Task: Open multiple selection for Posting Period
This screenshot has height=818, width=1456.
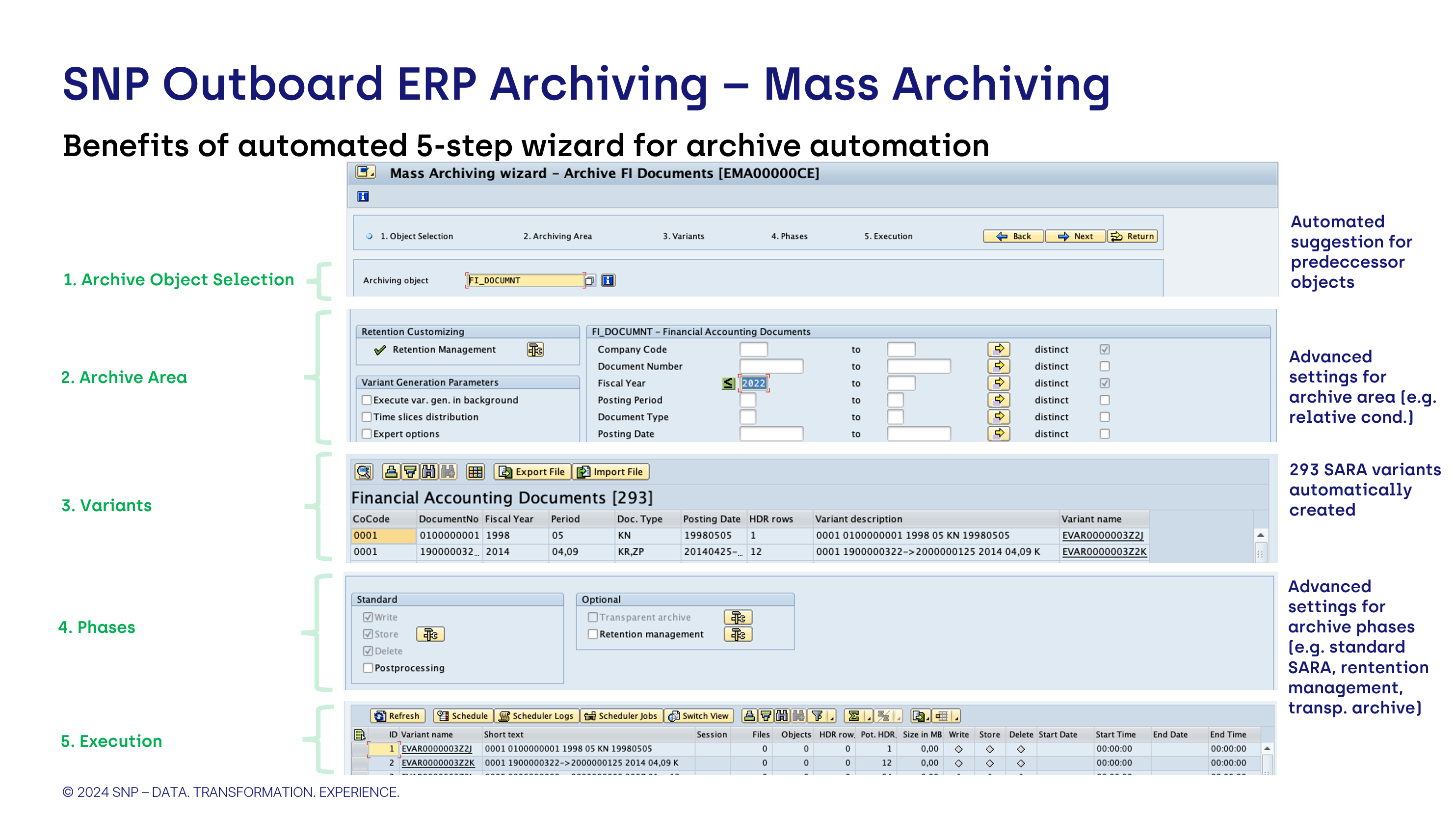Action: click(x=999, y=400)
